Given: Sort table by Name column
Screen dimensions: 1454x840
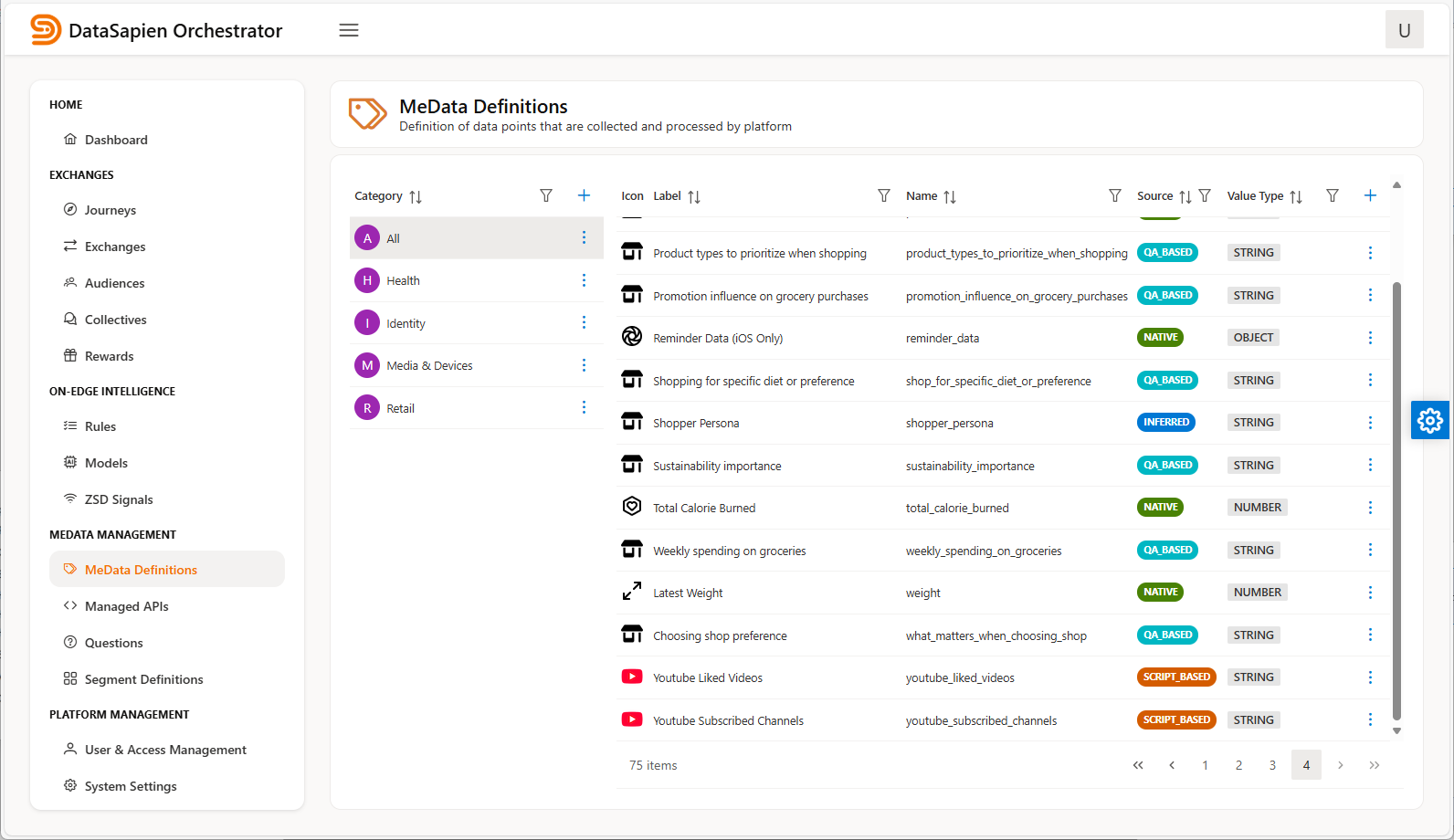Looking at the screenshot, I should [950, 196].
